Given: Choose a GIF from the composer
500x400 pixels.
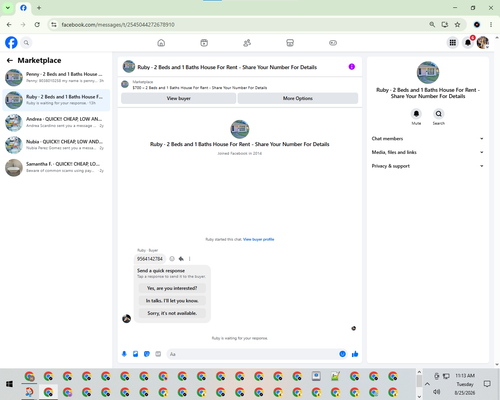Looking at the screenshot, I should click(x=158, y=354).
